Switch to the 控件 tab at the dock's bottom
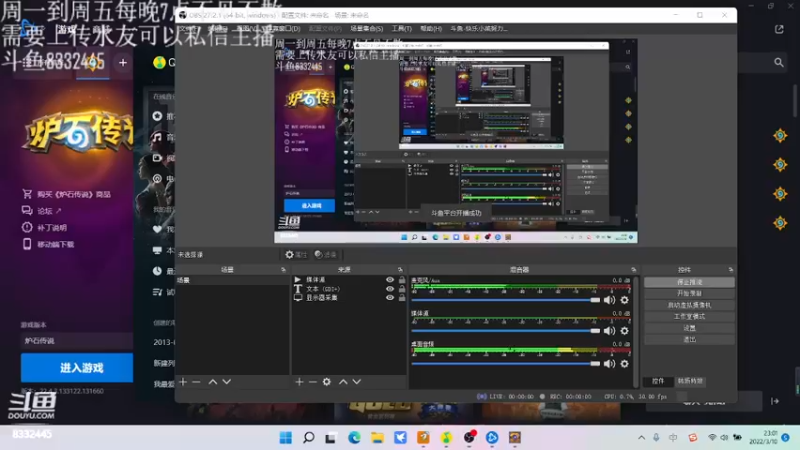800x450 pixels. coord(658,381)
